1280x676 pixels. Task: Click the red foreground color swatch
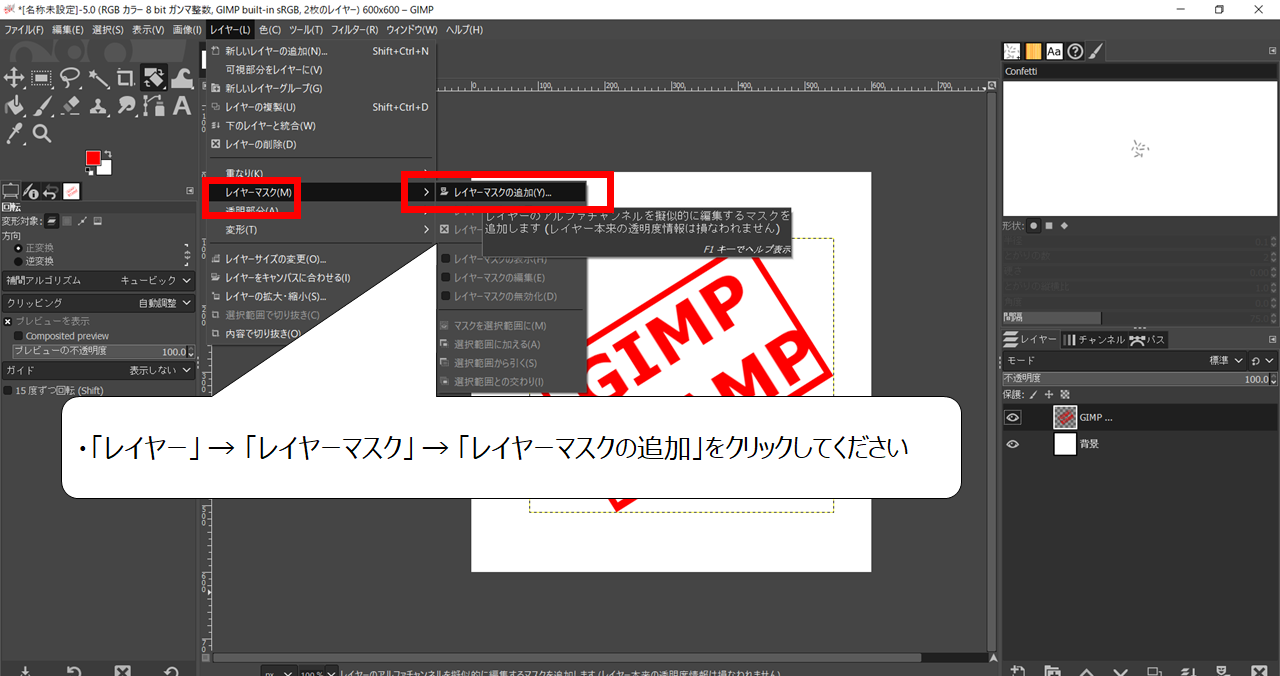(92, 157)
